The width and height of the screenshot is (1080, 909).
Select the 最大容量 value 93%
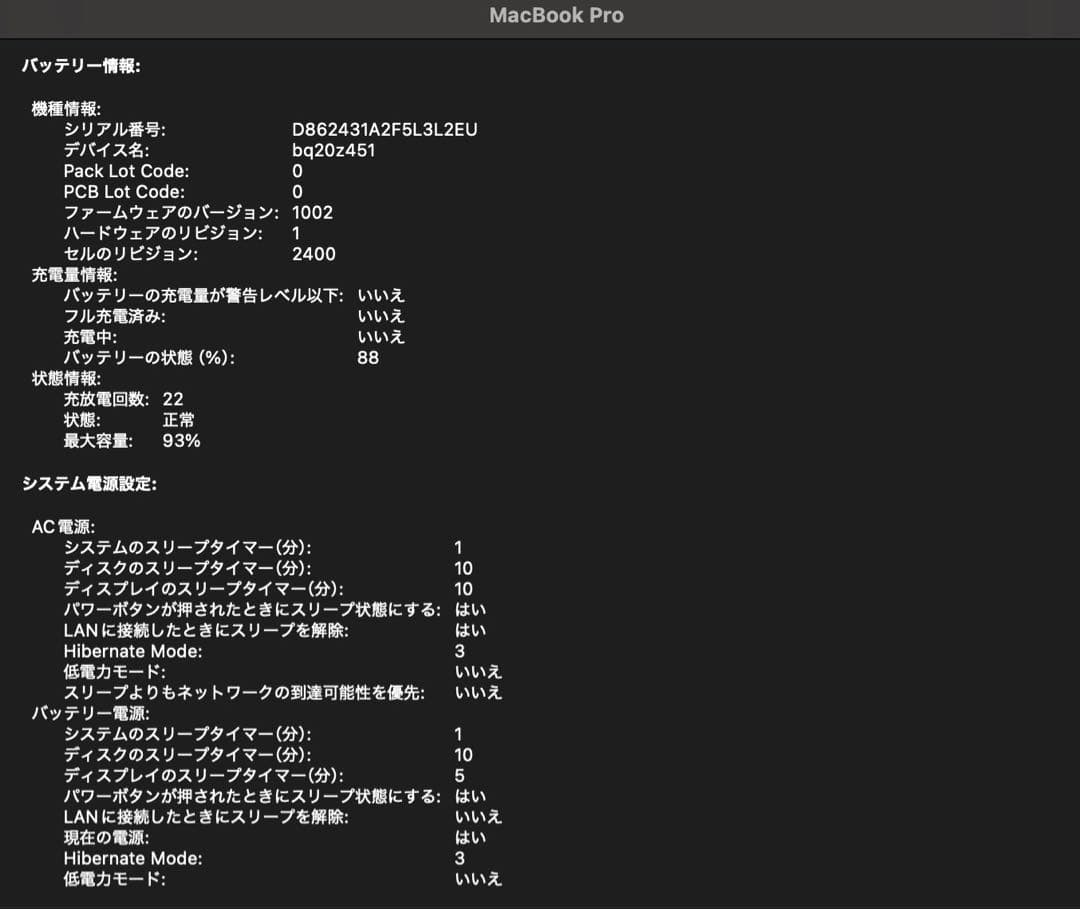[x=180, y=441]
